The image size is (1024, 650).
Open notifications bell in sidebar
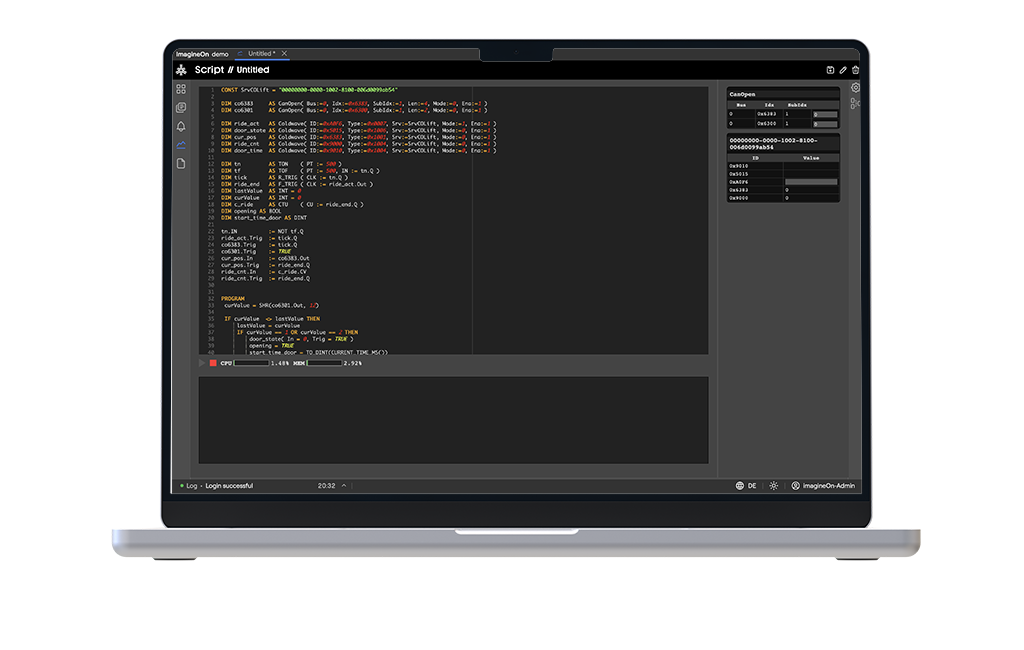(x=181, y=127)
